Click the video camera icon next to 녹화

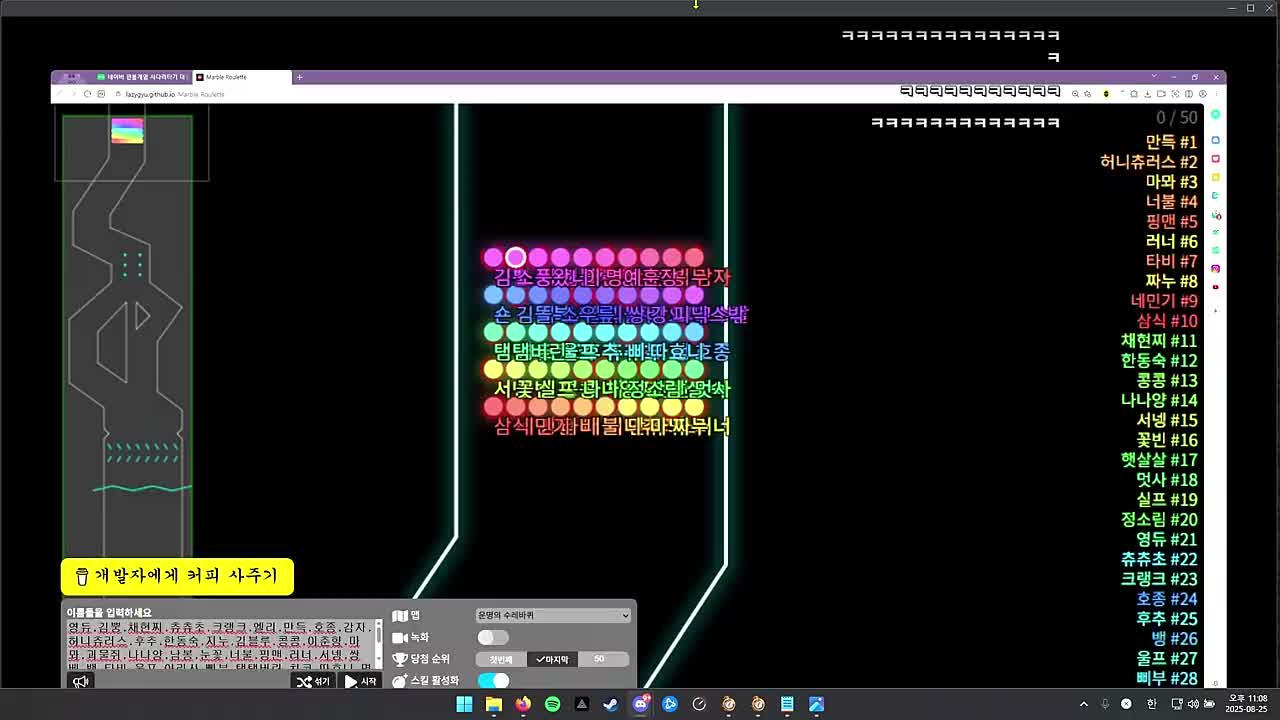point(400,637)
